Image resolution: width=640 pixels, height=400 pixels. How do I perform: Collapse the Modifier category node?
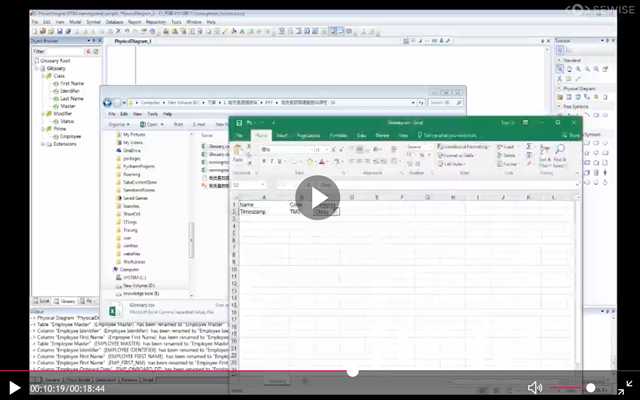pyautogui.click(x=43, y=114)
